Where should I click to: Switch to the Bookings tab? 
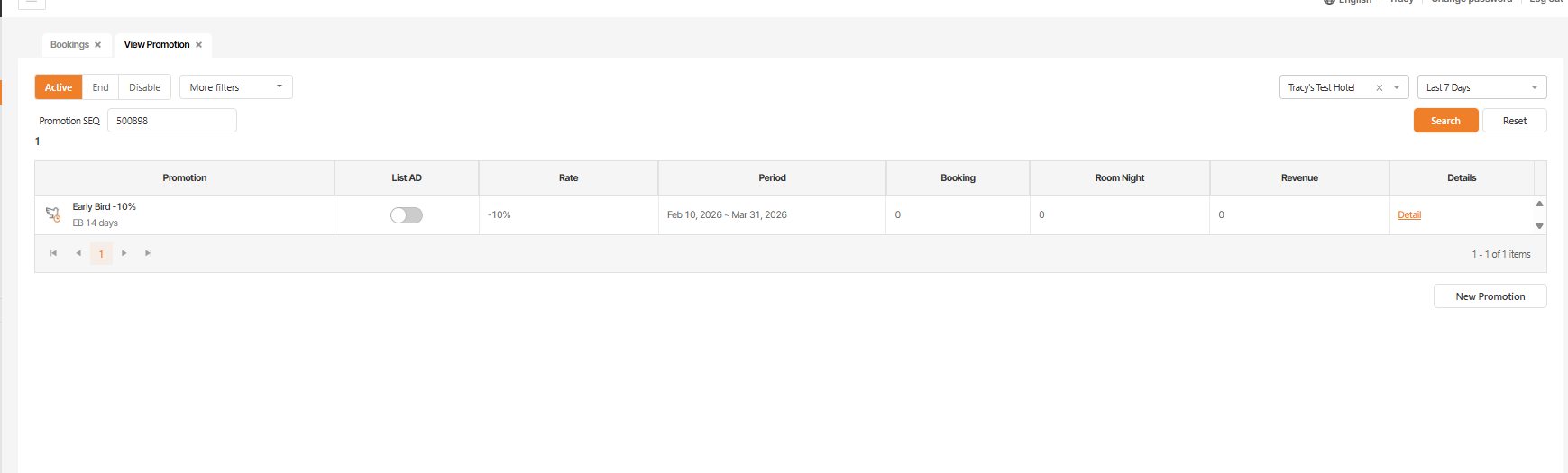69,45
